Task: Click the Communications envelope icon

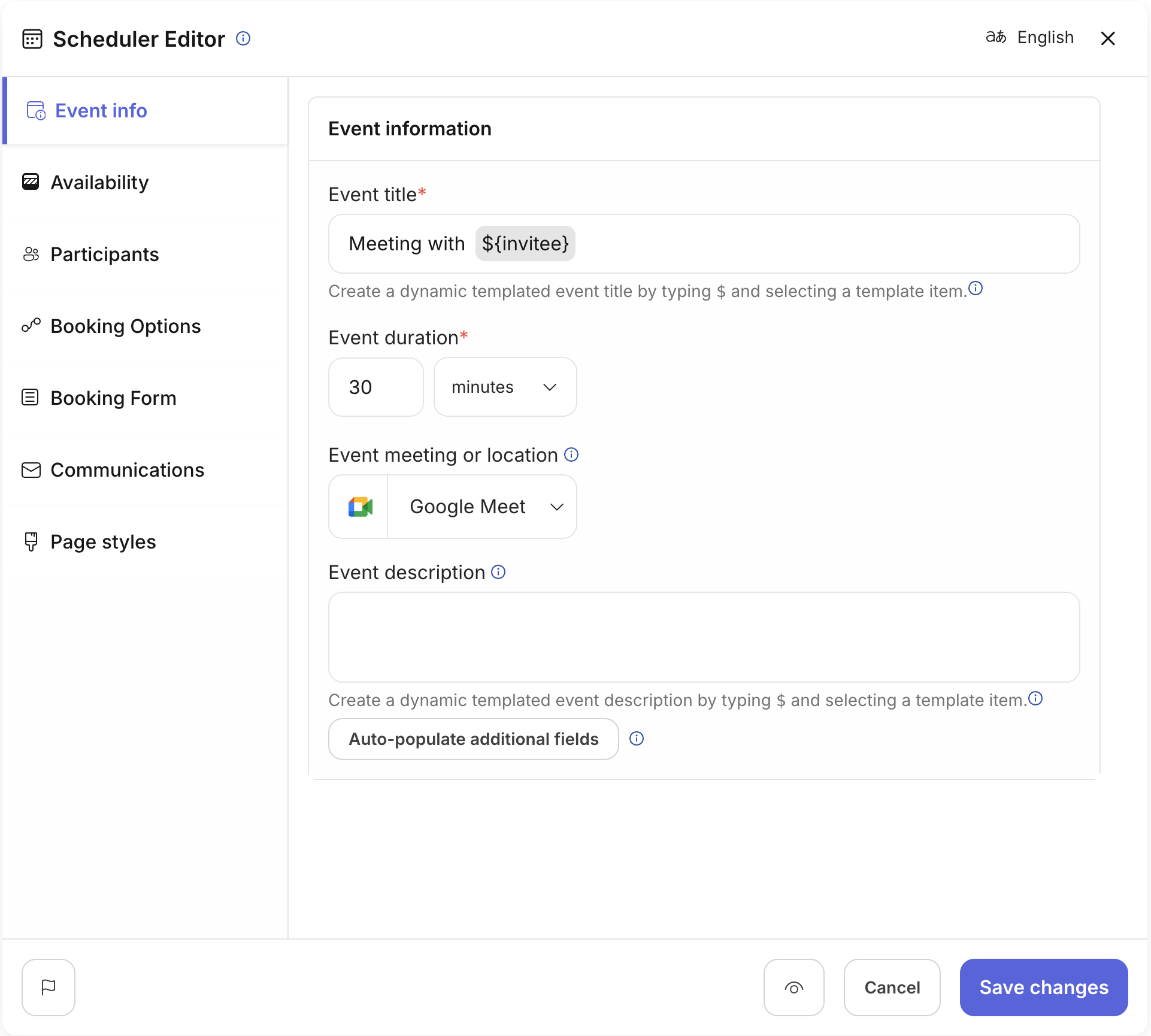Action: [31, 469]
